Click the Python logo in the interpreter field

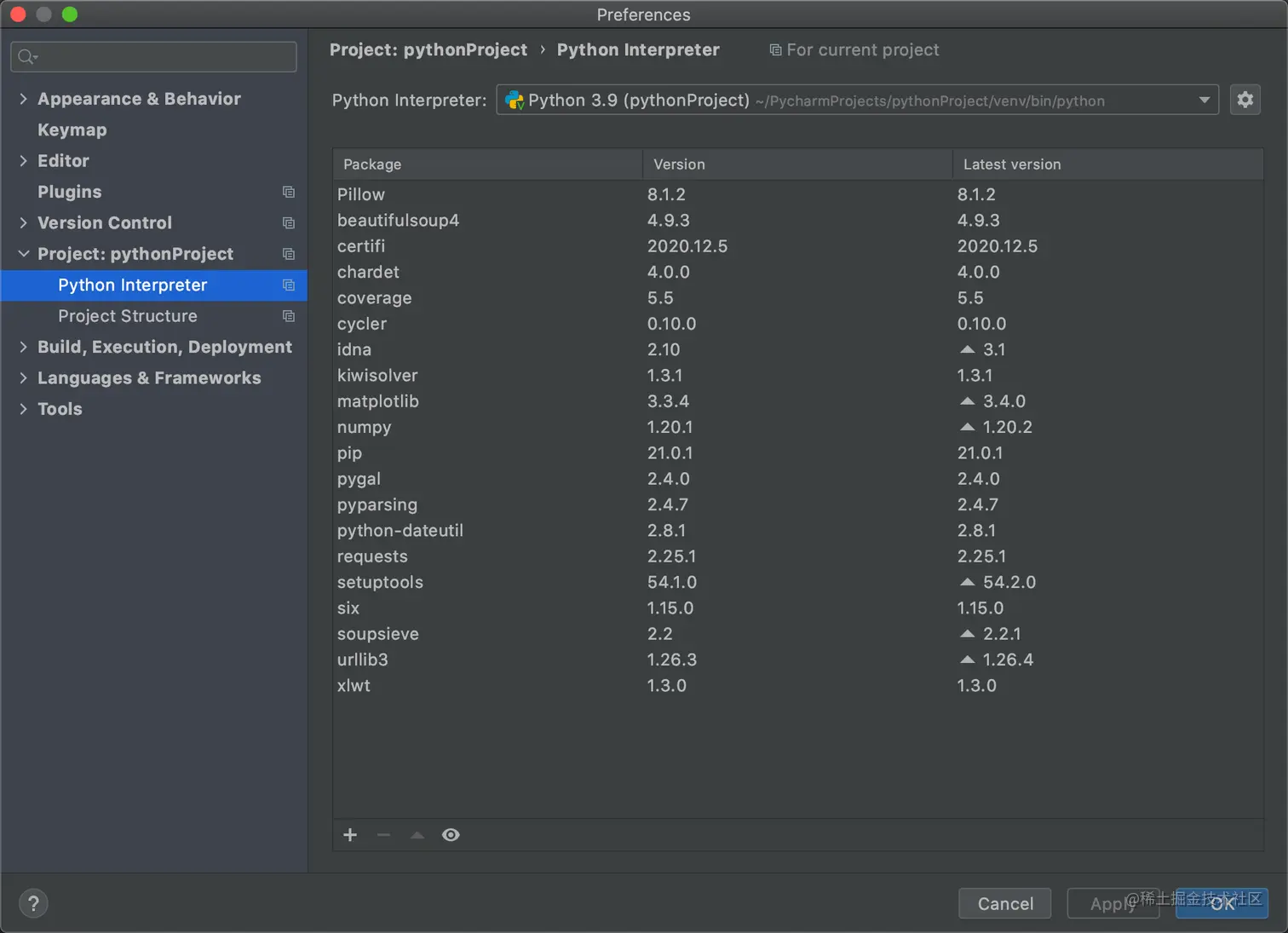coord(515,100)
